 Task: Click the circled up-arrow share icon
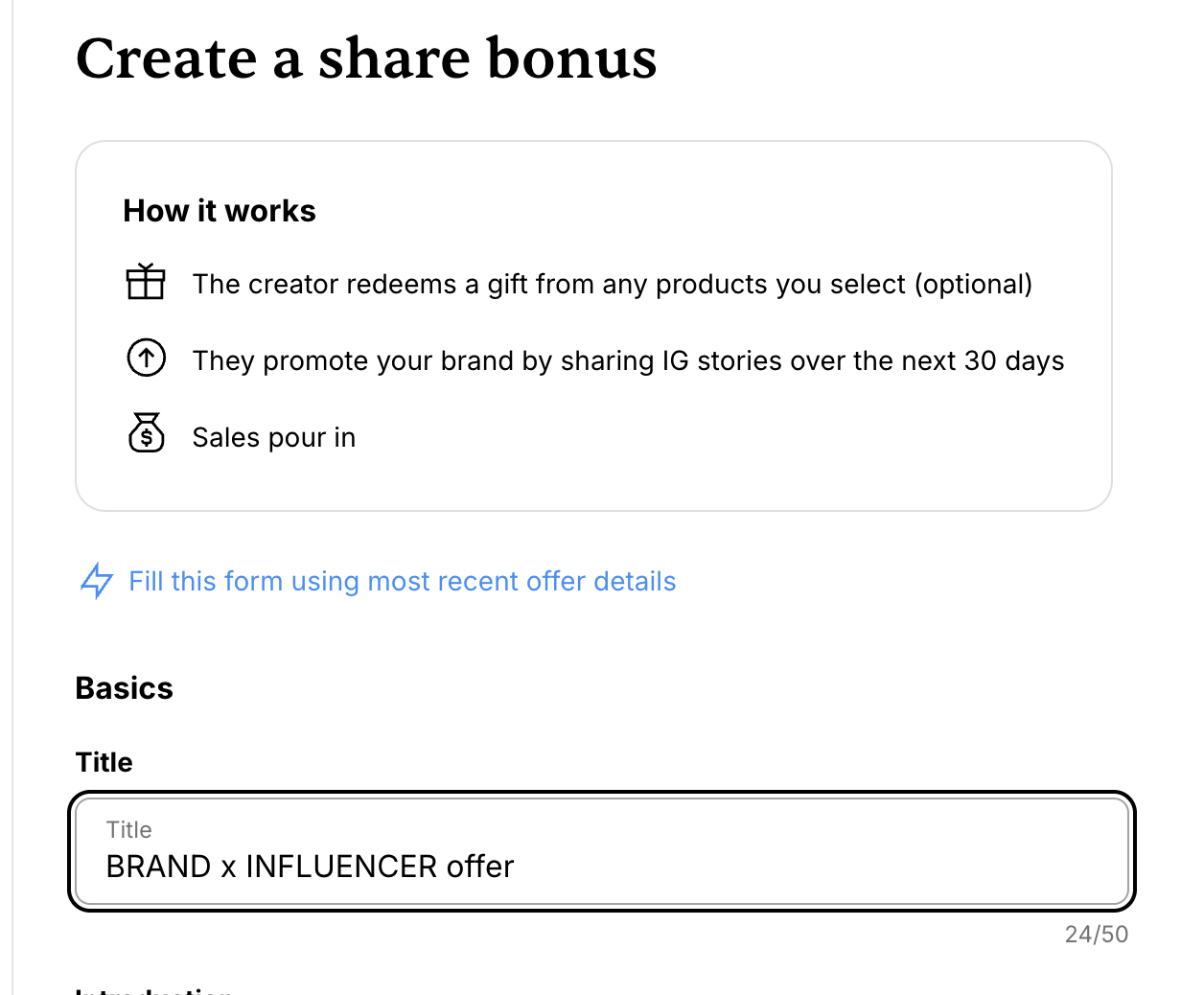(146, 359)
